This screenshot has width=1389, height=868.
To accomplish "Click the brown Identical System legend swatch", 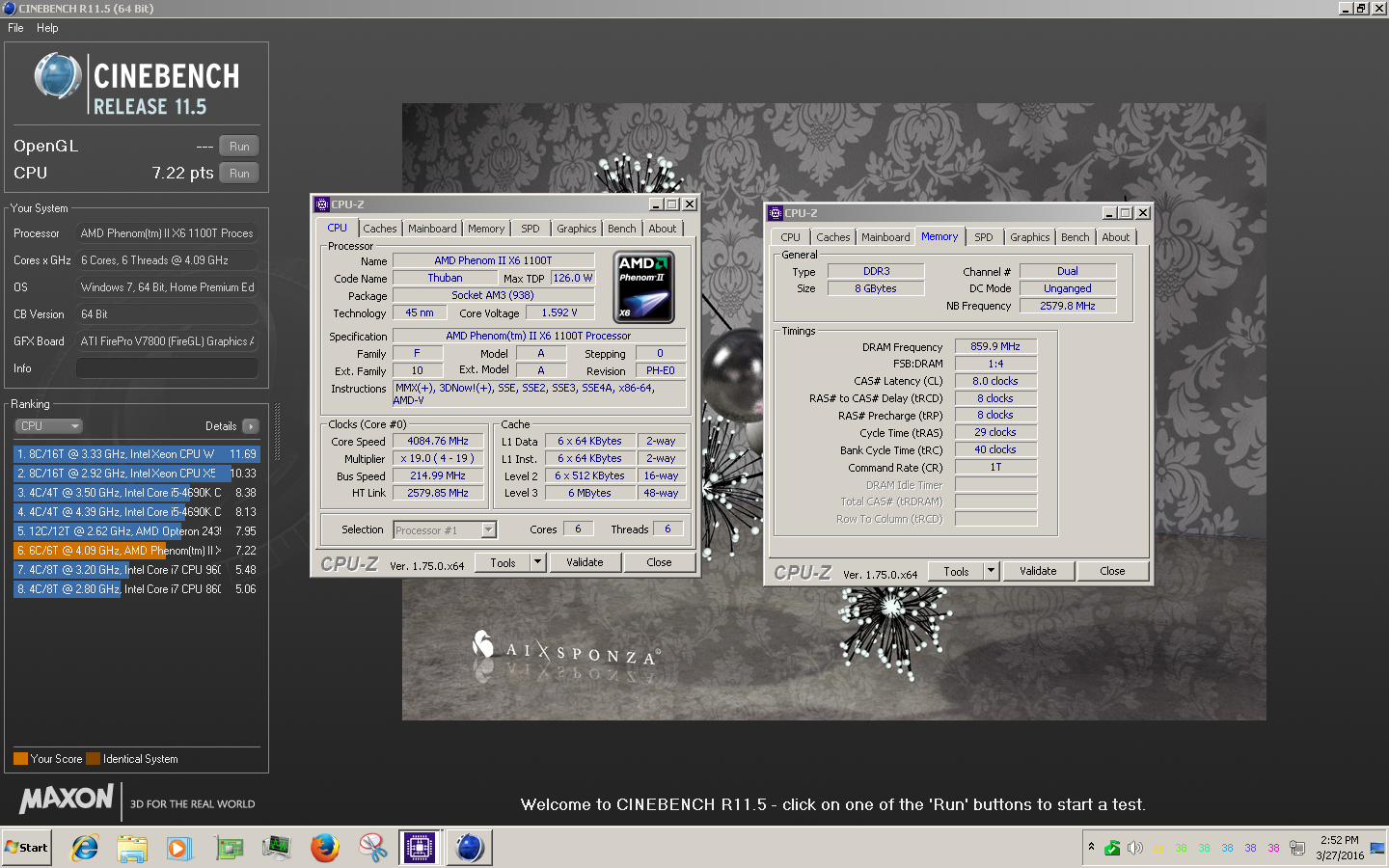I will click(93, 759).
